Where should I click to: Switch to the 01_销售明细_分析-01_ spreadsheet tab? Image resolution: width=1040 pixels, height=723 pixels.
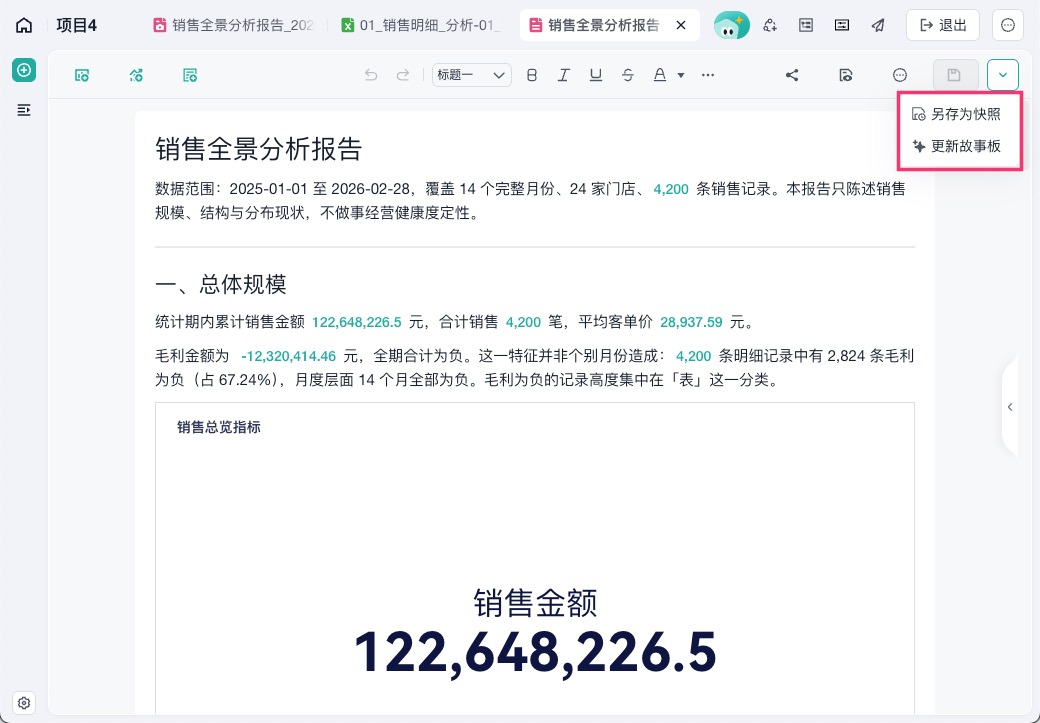tap(422, 26)
